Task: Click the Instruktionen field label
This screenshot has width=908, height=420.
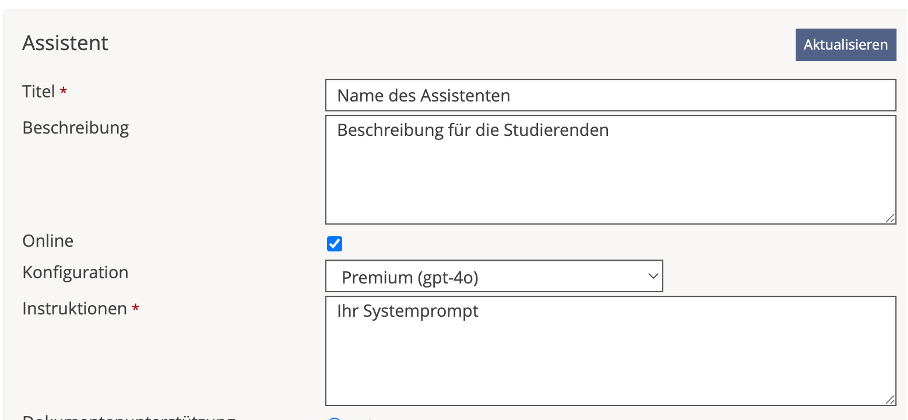Action: 74,308
